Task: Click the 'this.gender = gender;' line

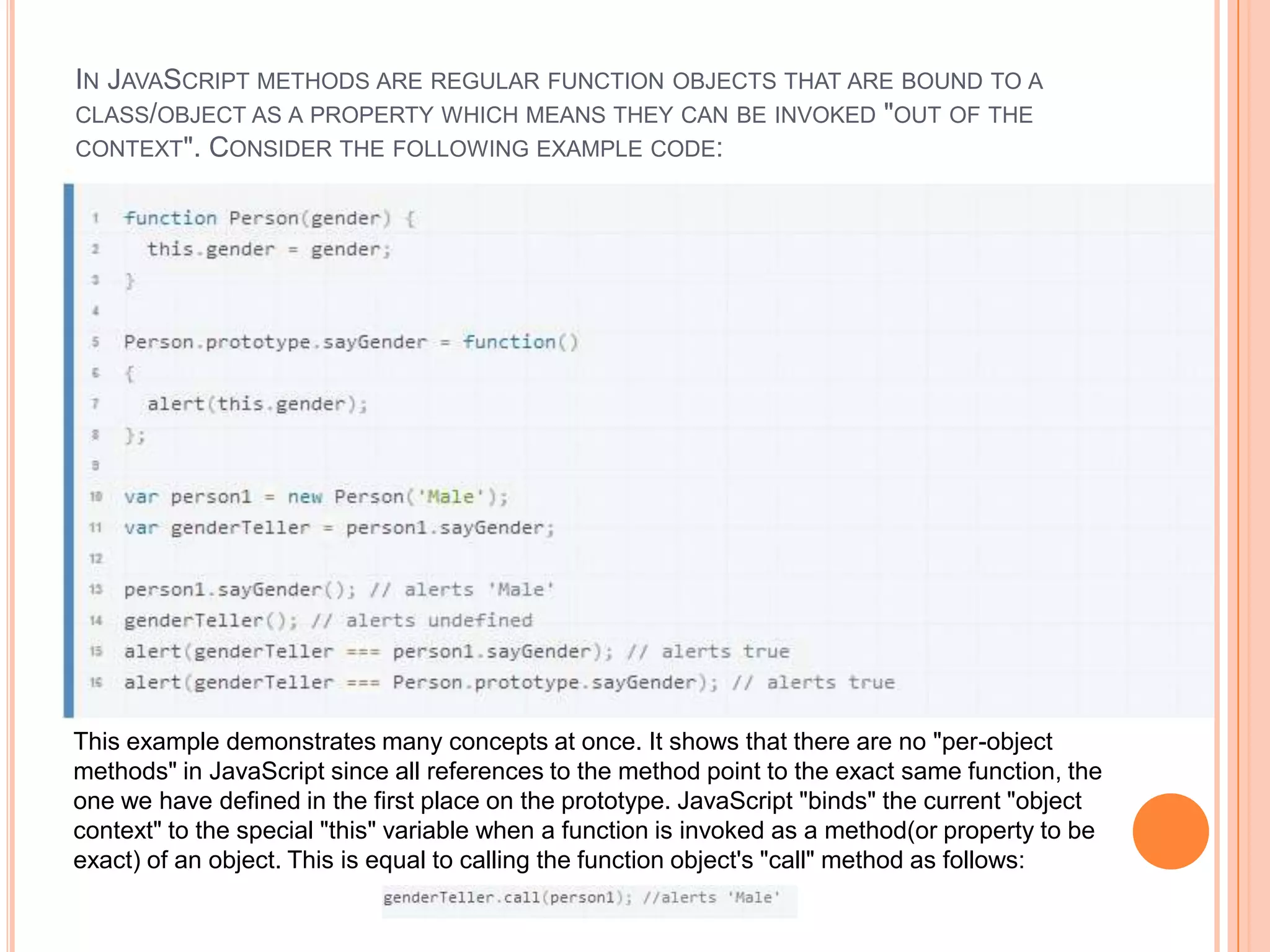Action: pyautogui.click(x=269, y=249)
